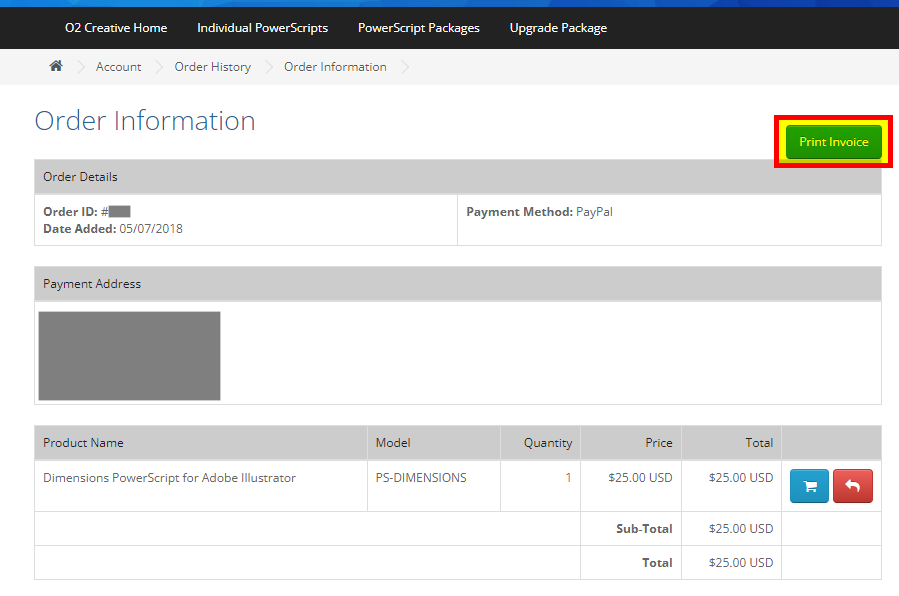
Task: Click the Order Information breadcrumb link
Action: (335, 67)
